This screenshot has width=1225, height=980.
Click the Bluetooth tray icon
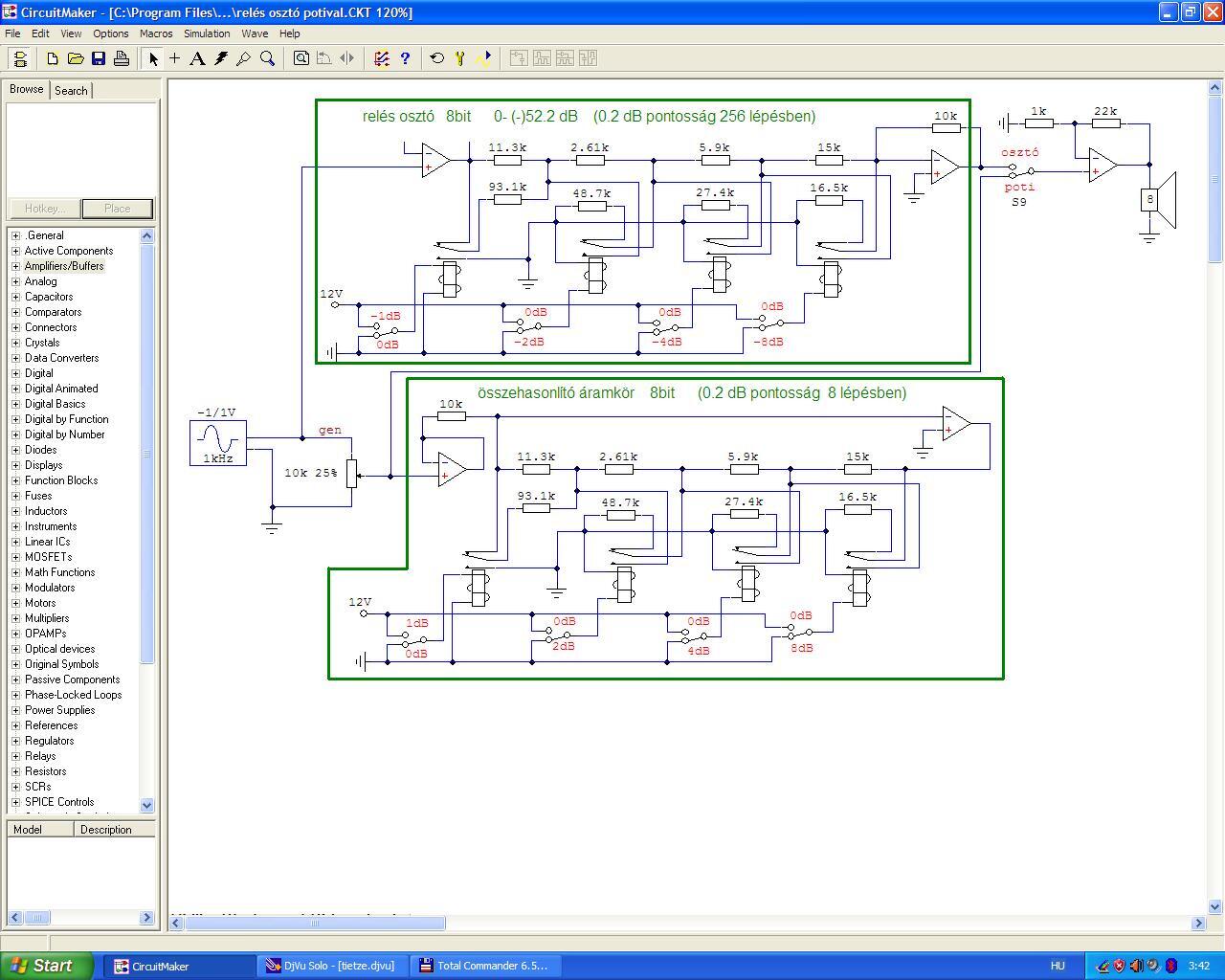(x=1169, y=966)
